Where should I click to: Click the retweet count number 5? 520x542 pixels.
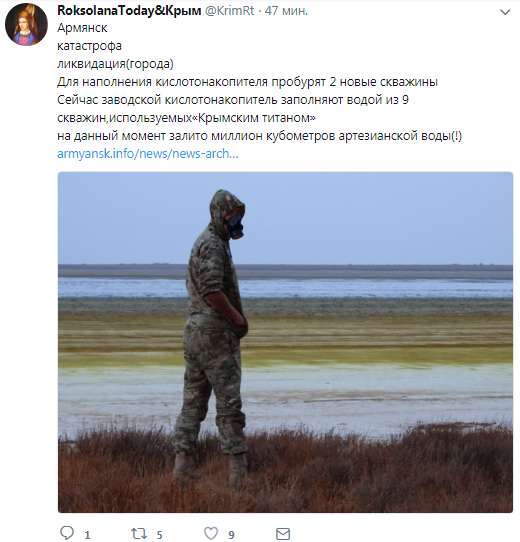click(x=159, y=535)
